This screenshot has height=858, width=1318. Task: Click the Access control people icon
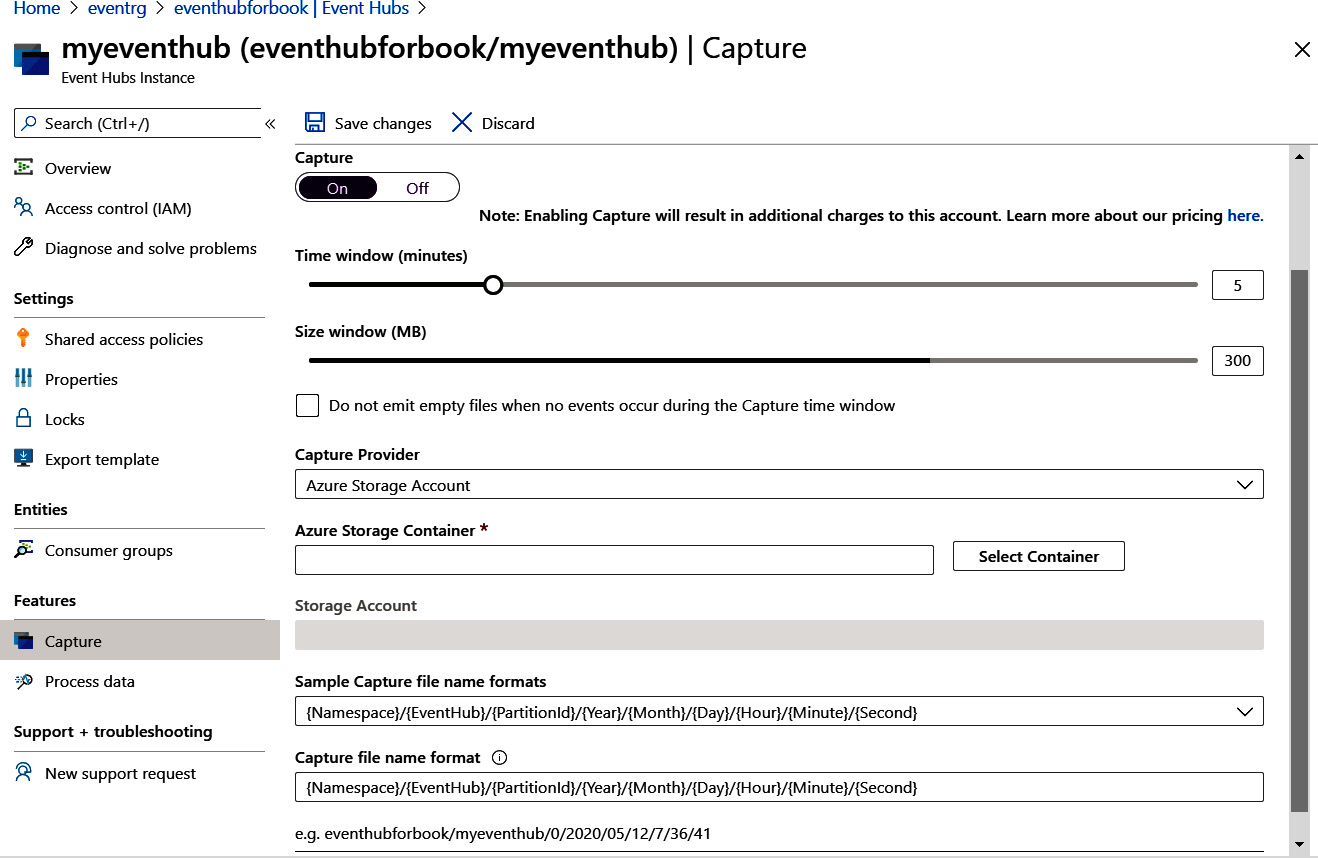(24, 207)
